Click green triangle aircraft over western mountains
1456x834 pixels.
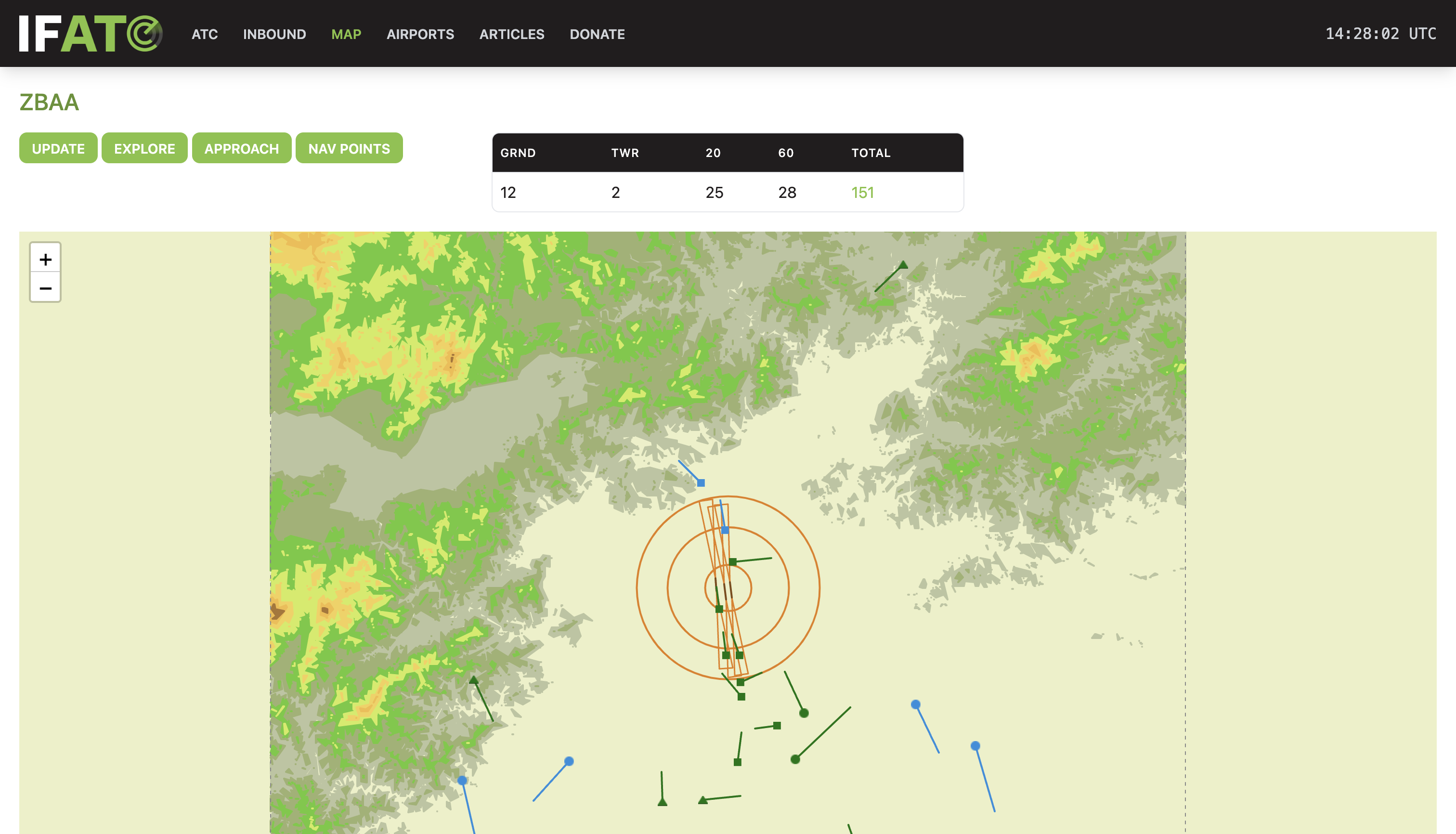(x=474, y=680)
